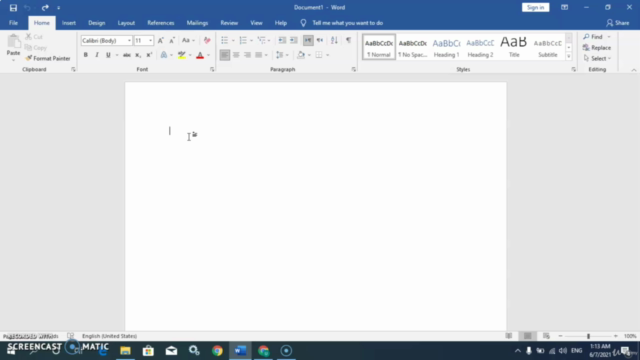Switch to the Insert tab
Viewport: 640px width, 360px height.
pos(69,23)
